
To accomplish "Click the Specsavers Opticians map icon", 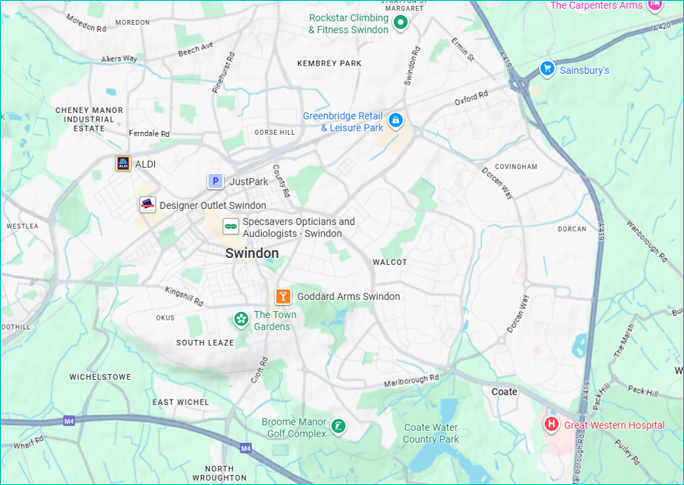I will [x=231, y=226].
